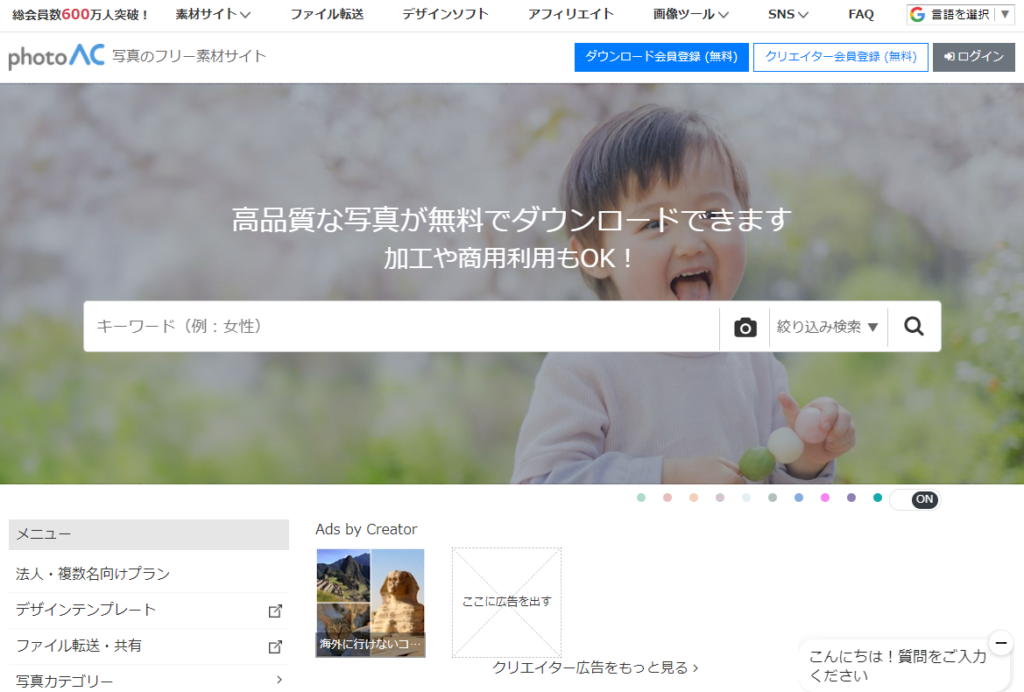Open the ファイル転送 menu item
The height and width of the screenshot is (692, 1024).
[x=327, y=14]
